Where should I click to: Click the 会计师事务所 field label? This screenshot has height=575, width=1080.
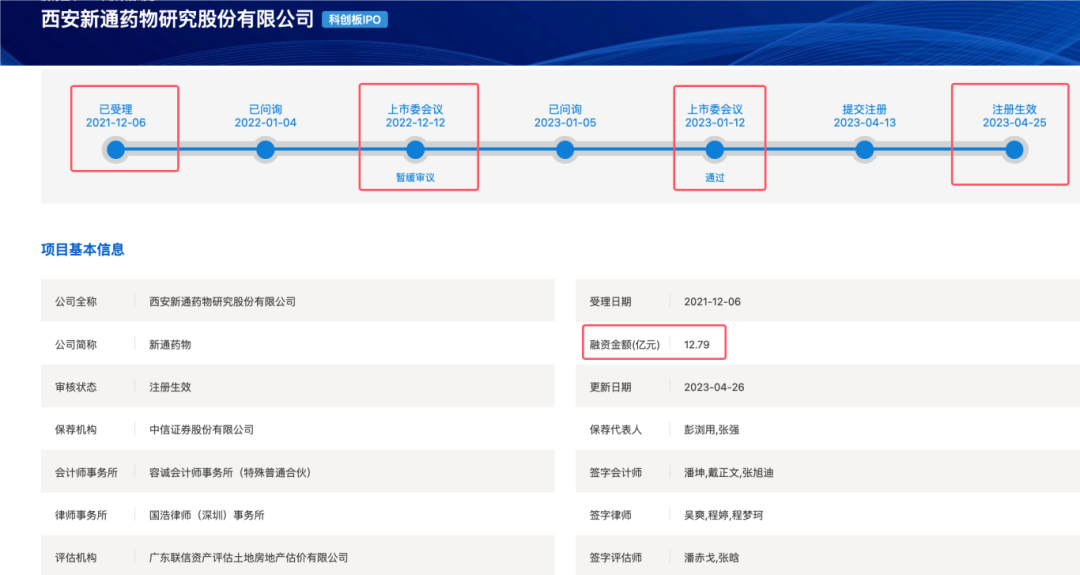tap(86, 472)
